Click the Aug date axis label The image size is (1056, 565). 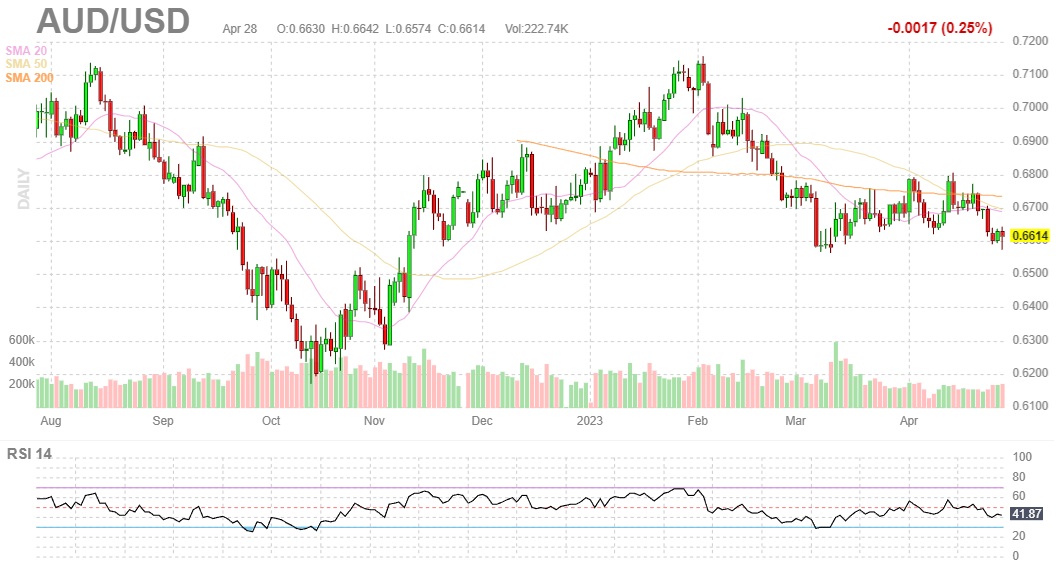pos(51,421)
